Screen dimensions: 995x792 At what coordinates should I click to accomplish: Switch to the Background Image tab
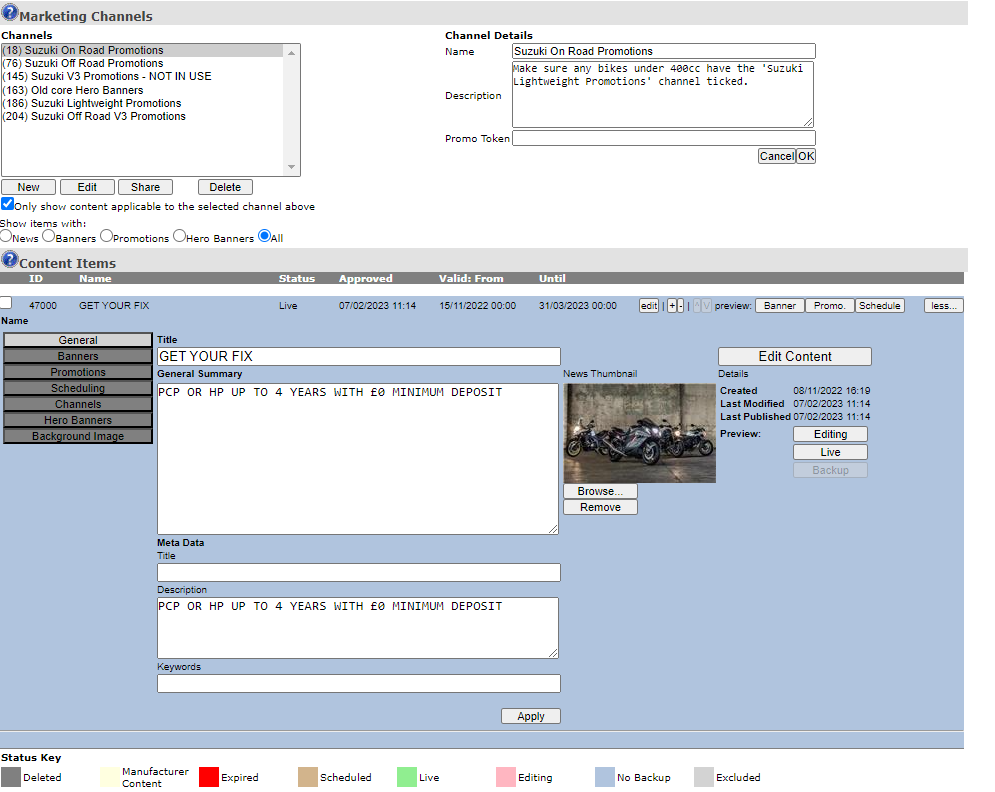click(x=78, y=436)
